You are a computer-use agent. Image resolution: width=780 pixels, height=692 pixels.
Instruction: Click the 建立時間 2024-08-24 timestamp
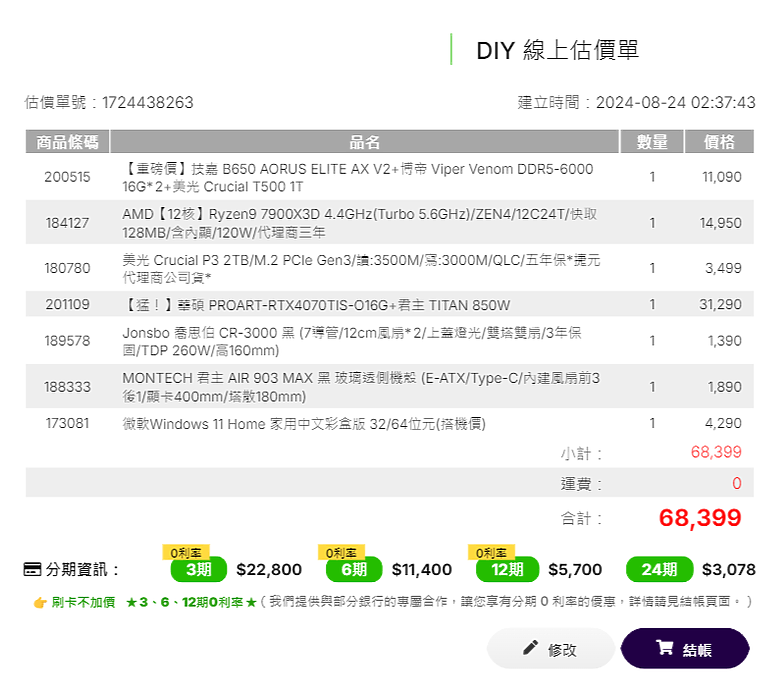pos(636,102)
